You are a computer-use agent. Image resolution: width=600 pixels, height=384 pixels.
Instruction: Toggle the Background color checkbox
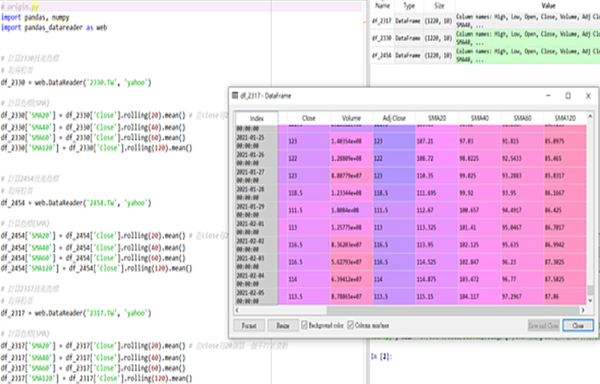(x=304, y=325)
